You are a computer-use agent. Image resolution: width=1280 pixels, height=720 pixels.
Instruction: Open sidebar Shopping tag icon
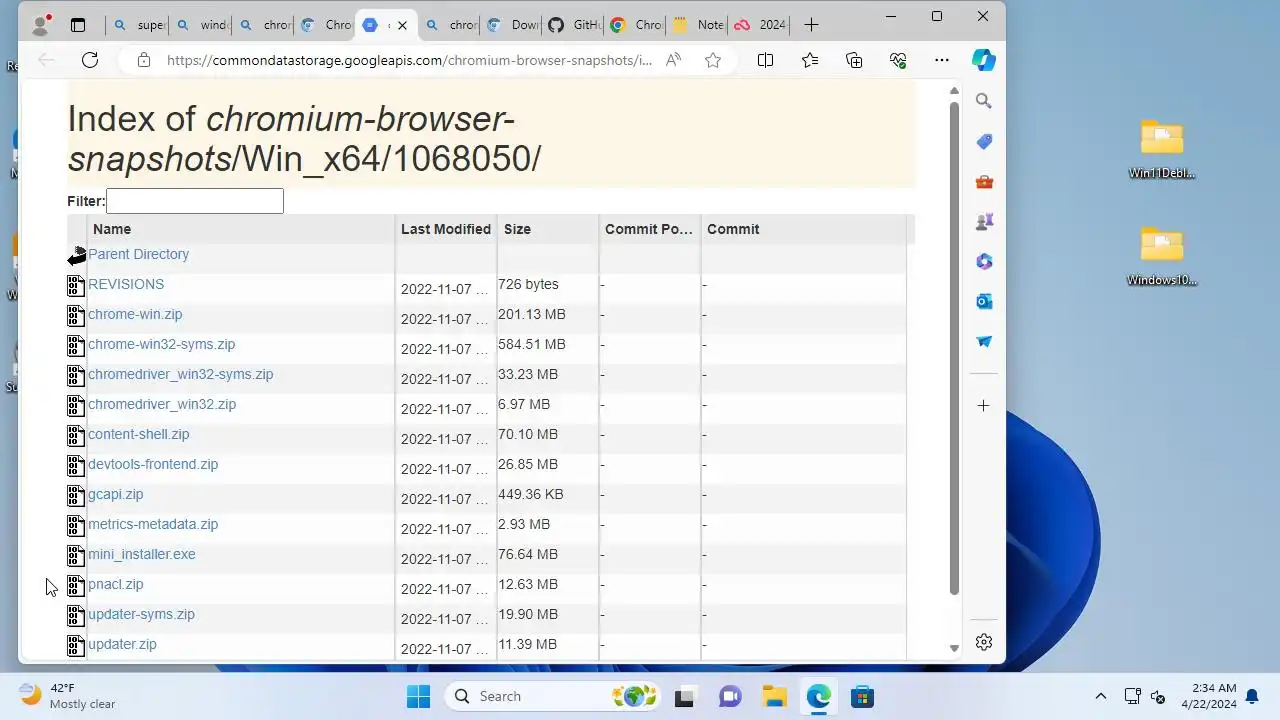point(984,141)
